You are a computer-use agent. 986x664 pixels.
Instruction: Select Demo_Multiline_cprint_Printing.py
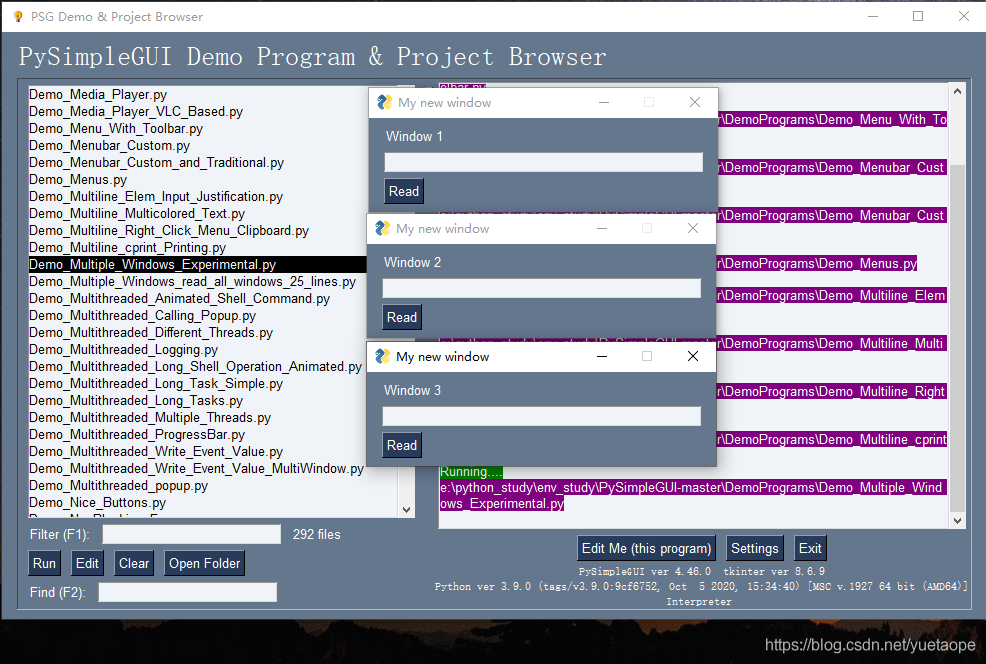point(128,247)
